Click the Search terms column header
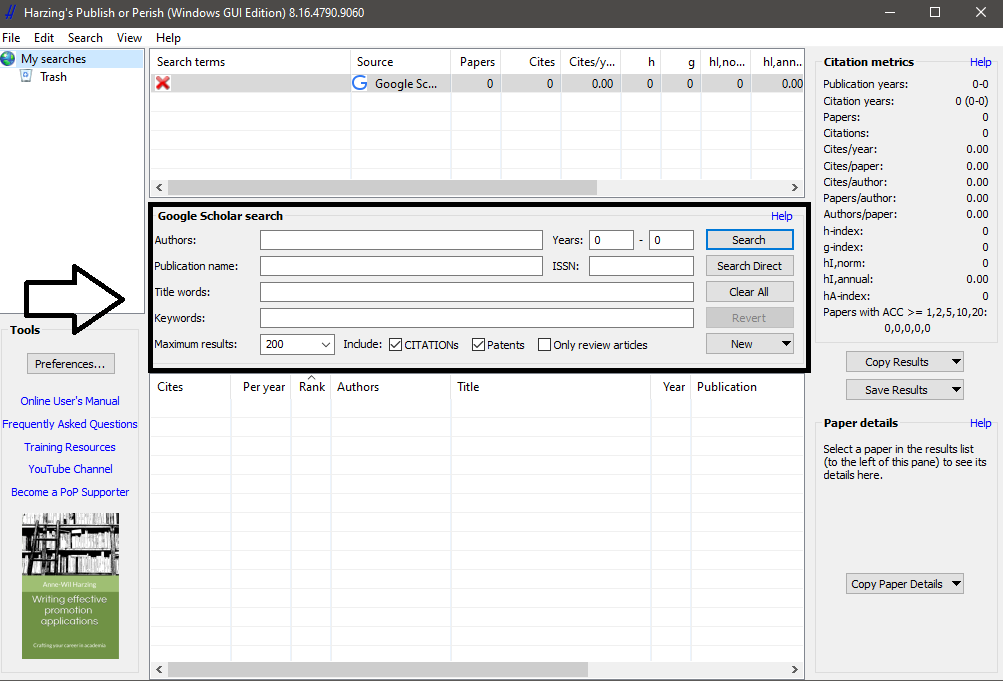 click(251, 62)
